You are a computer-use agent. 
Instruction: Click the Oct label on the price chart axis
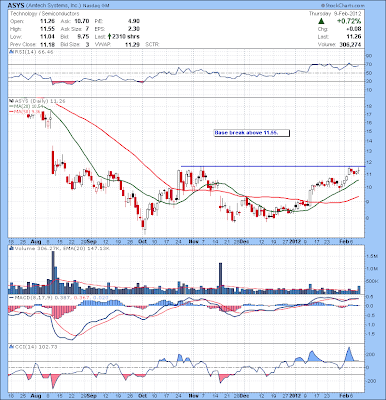143,241
